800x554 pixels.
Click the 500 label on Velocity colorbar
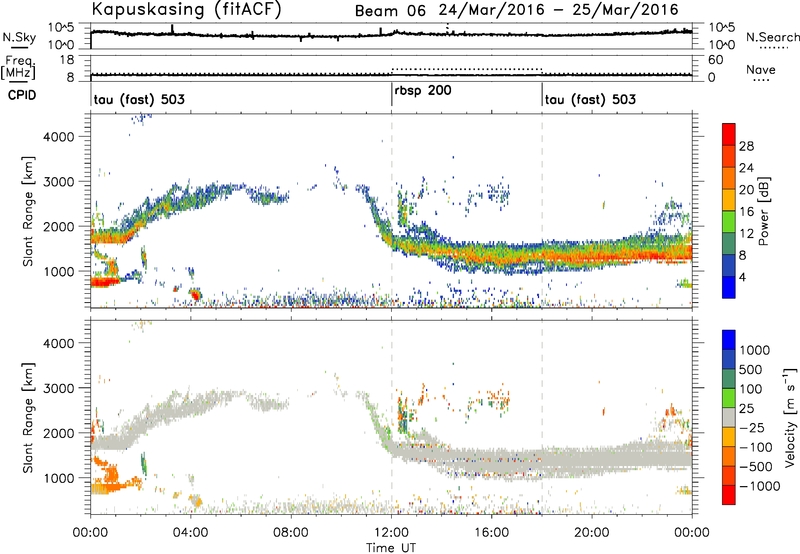click(753, 369)
